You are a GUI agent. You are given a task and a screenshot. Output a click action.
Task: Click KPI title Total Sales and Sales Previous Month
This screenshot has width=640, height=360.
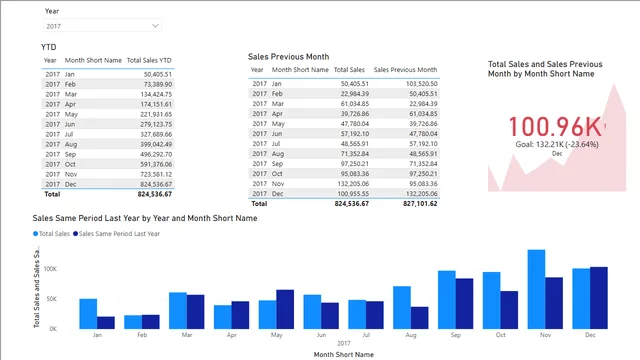click(x=545, y=69)
